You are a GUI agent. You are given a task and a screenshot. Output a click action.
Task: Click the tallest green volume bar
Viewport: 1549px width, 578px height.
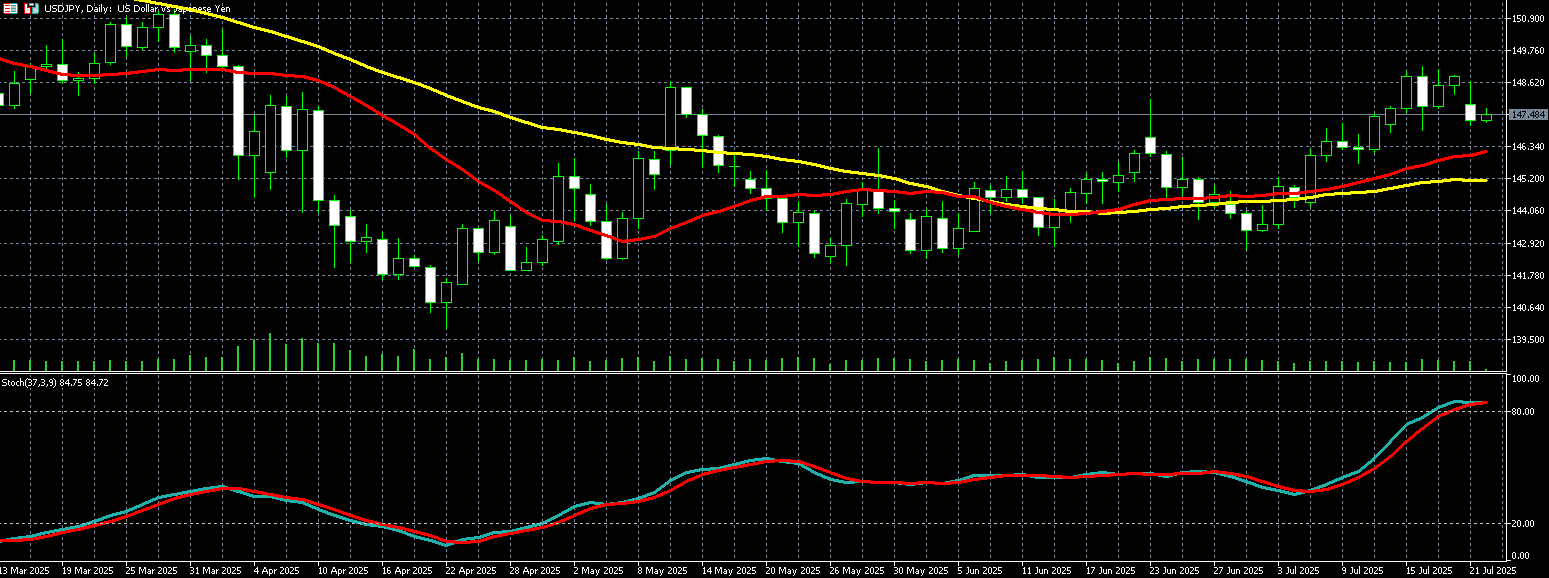(x=270, y=352)
